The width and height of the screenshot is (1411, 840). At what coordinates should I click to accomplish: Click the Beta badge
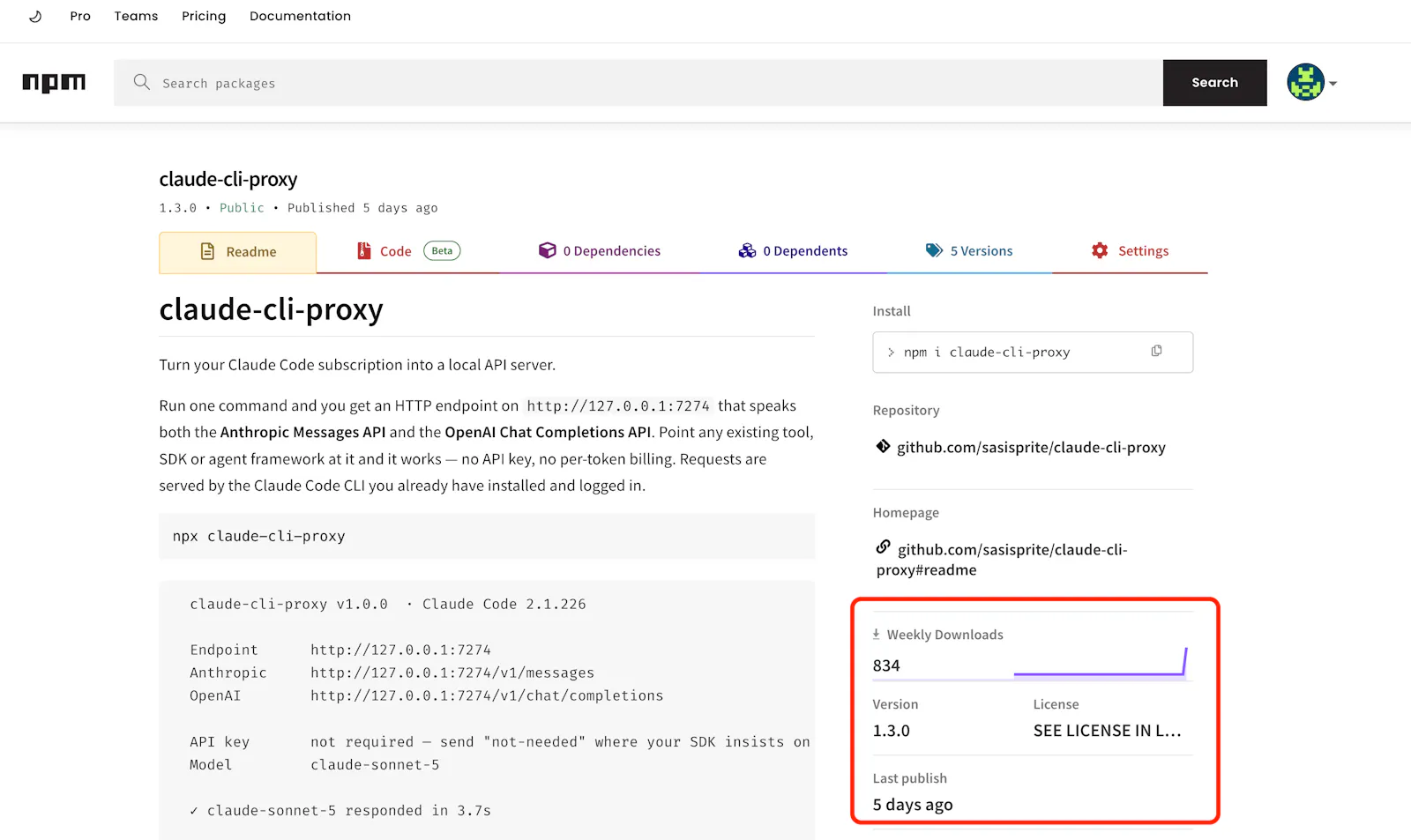click(x=442, y=251)
